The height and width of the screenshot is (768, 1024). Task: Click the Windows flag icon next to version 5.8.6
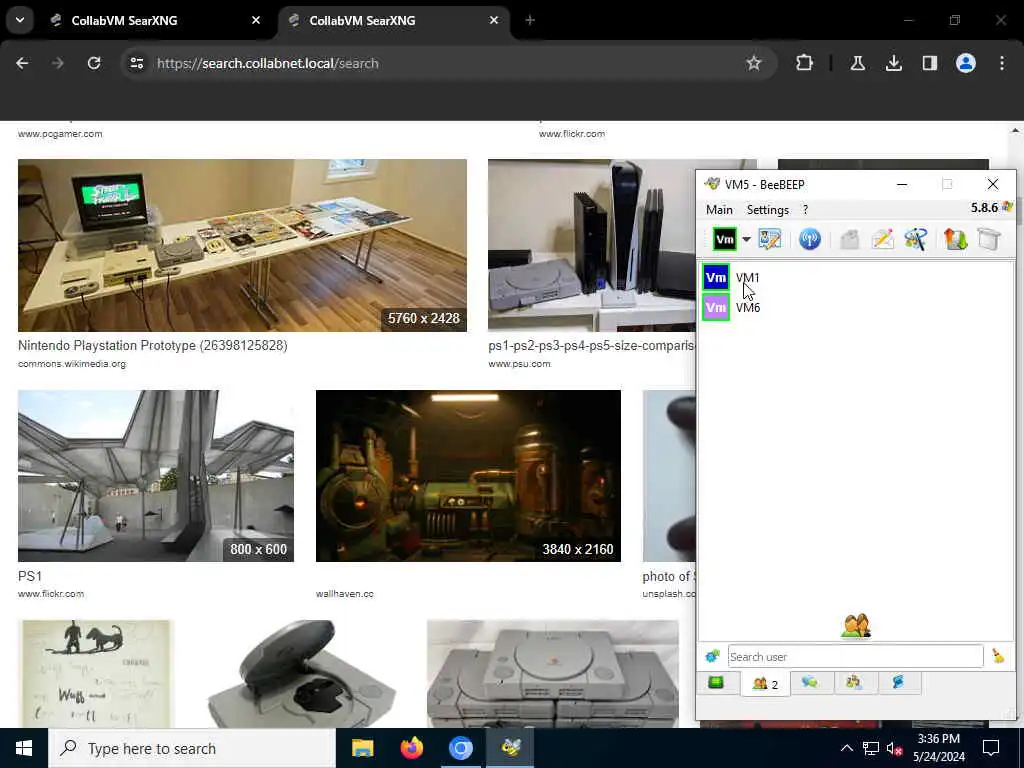click(1007, 208)
